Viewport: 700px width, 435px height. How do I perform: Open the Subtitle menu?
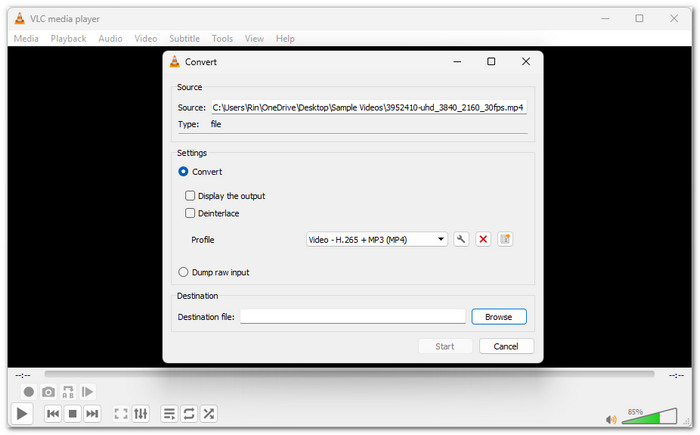point(184,38)
